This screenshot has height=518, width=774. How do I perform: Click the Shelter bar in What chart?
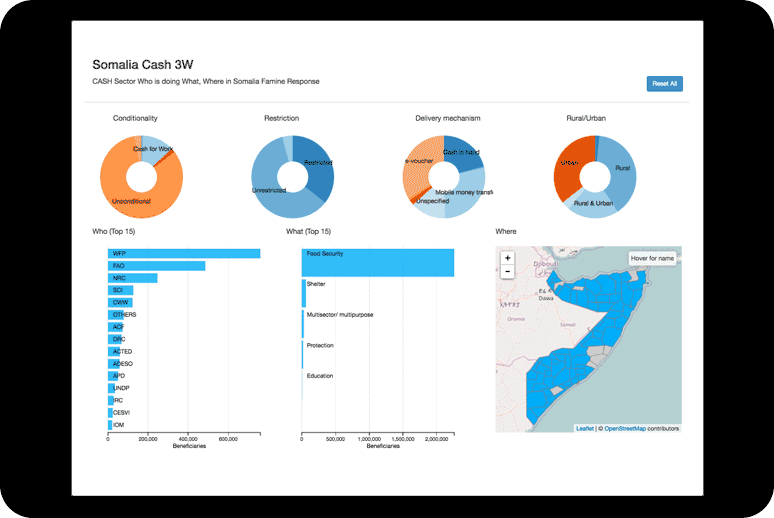click(x=304, y=293)
